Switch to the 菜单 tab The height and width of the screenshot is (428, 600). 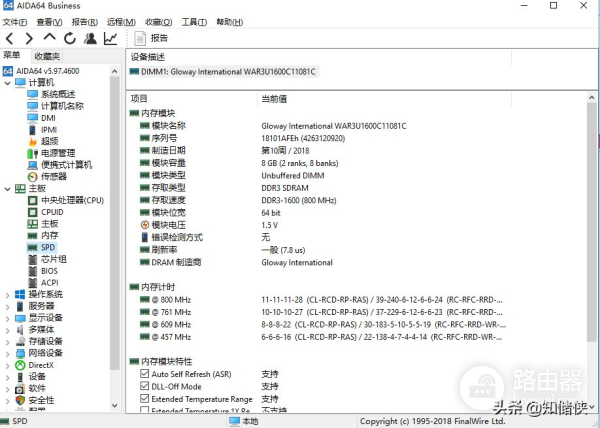[x=12, y=55]
